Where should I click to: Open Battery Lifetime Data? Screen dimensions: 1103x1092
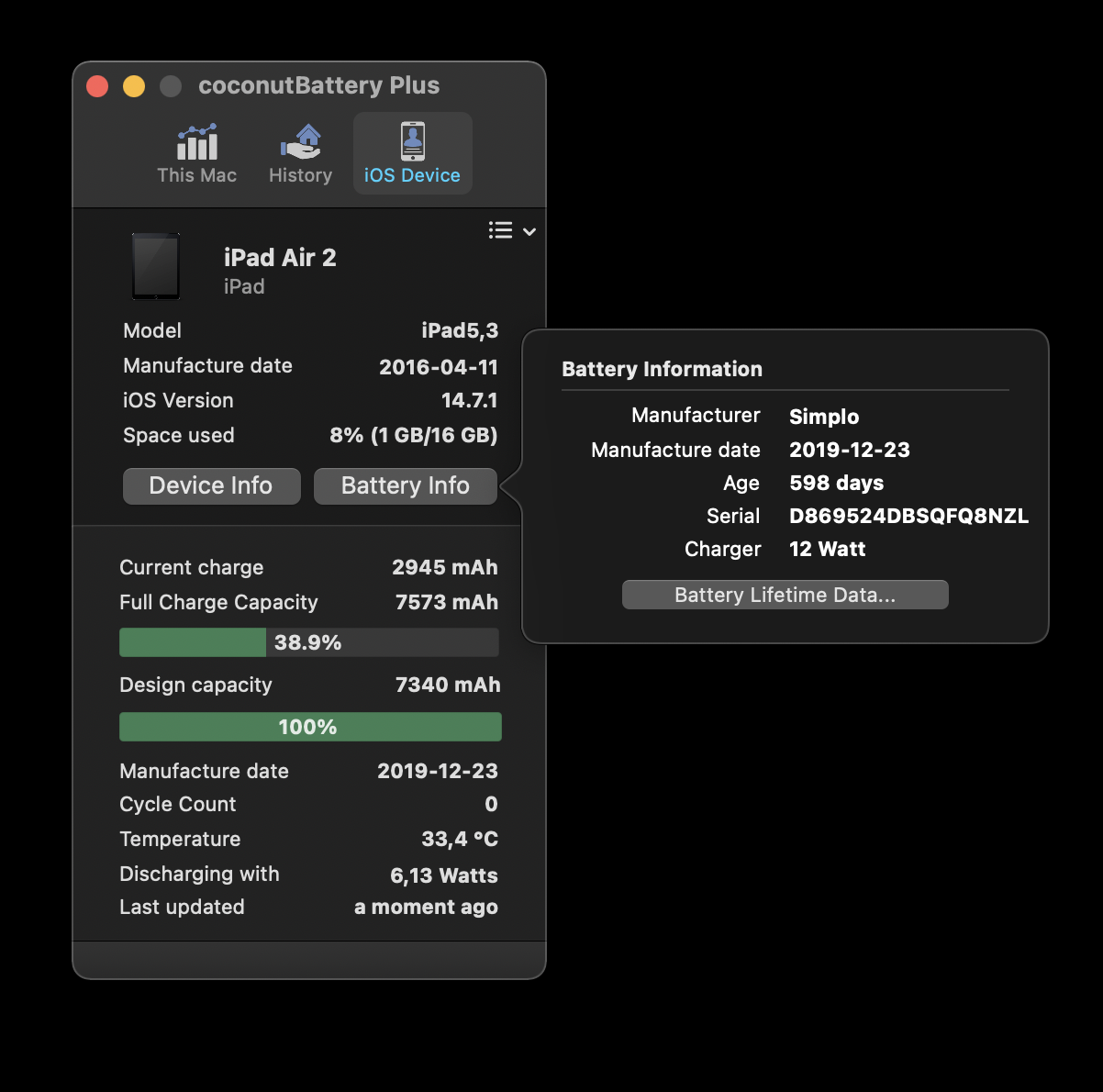(x=785, y=595)
